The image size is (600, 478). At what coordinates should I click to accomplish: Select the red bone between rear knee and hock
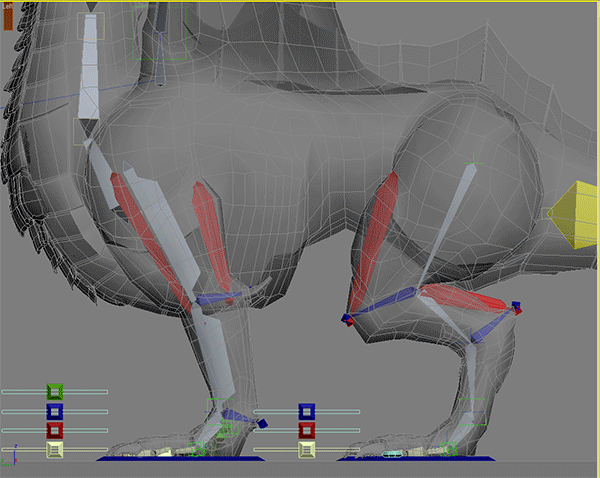tap(465, 298)
